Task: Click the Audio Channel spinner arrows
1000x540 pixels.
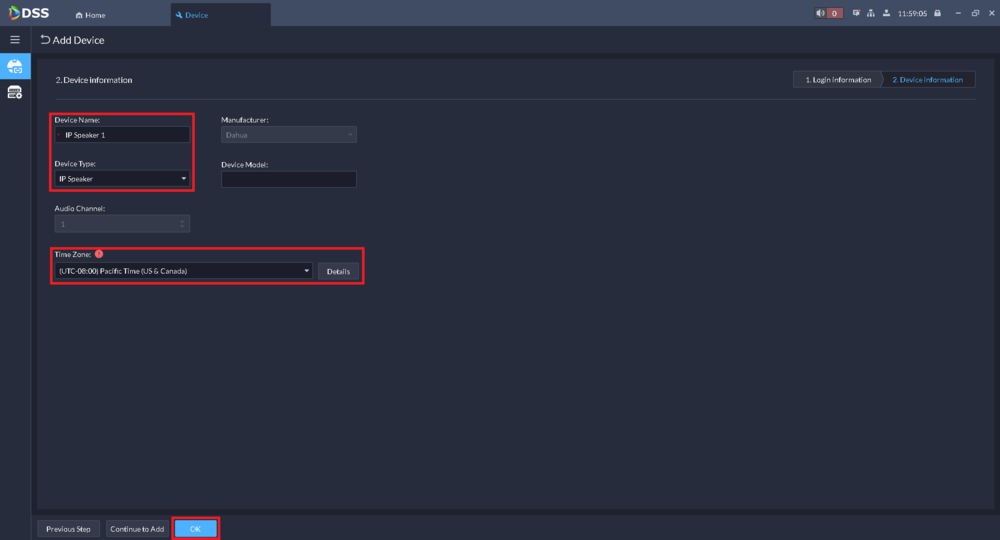Action: [182, 224]
